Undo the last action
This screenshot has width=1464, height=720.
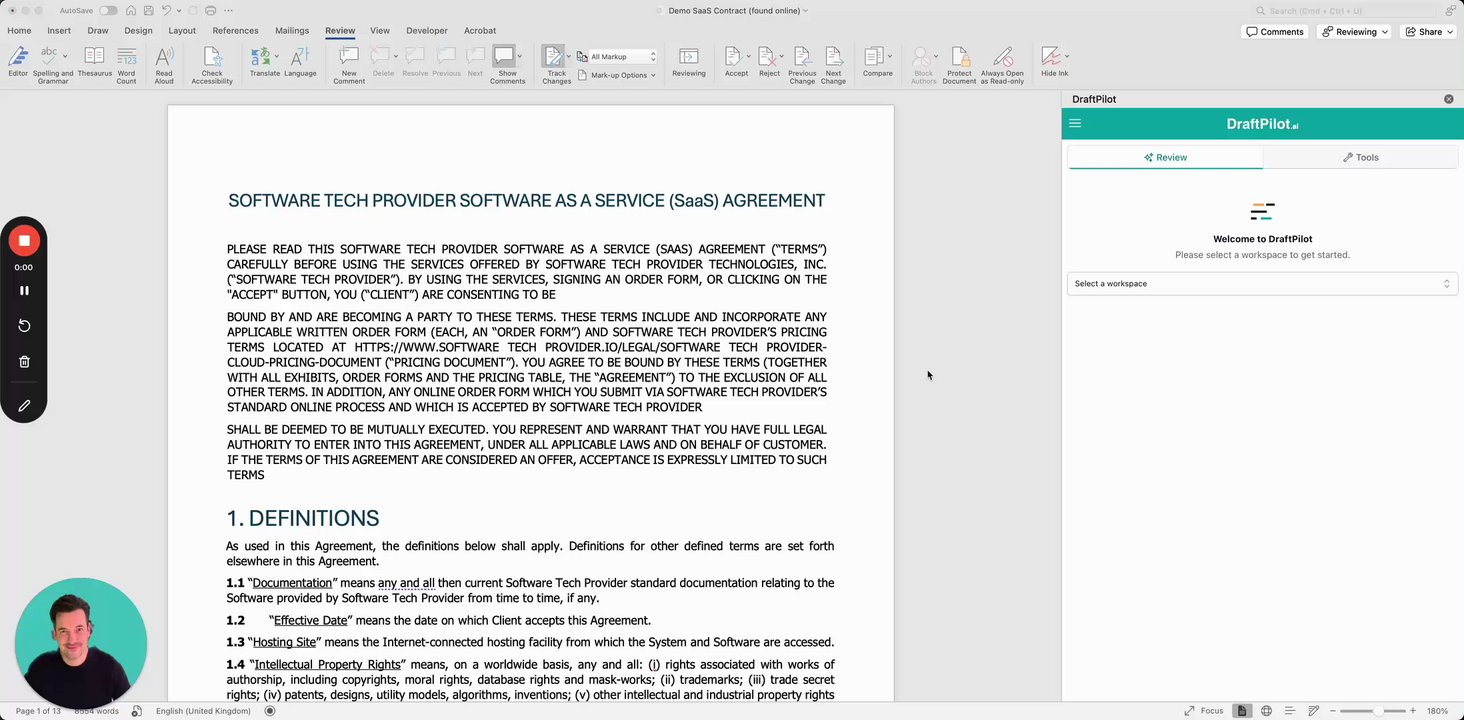[x=166, y=10]
